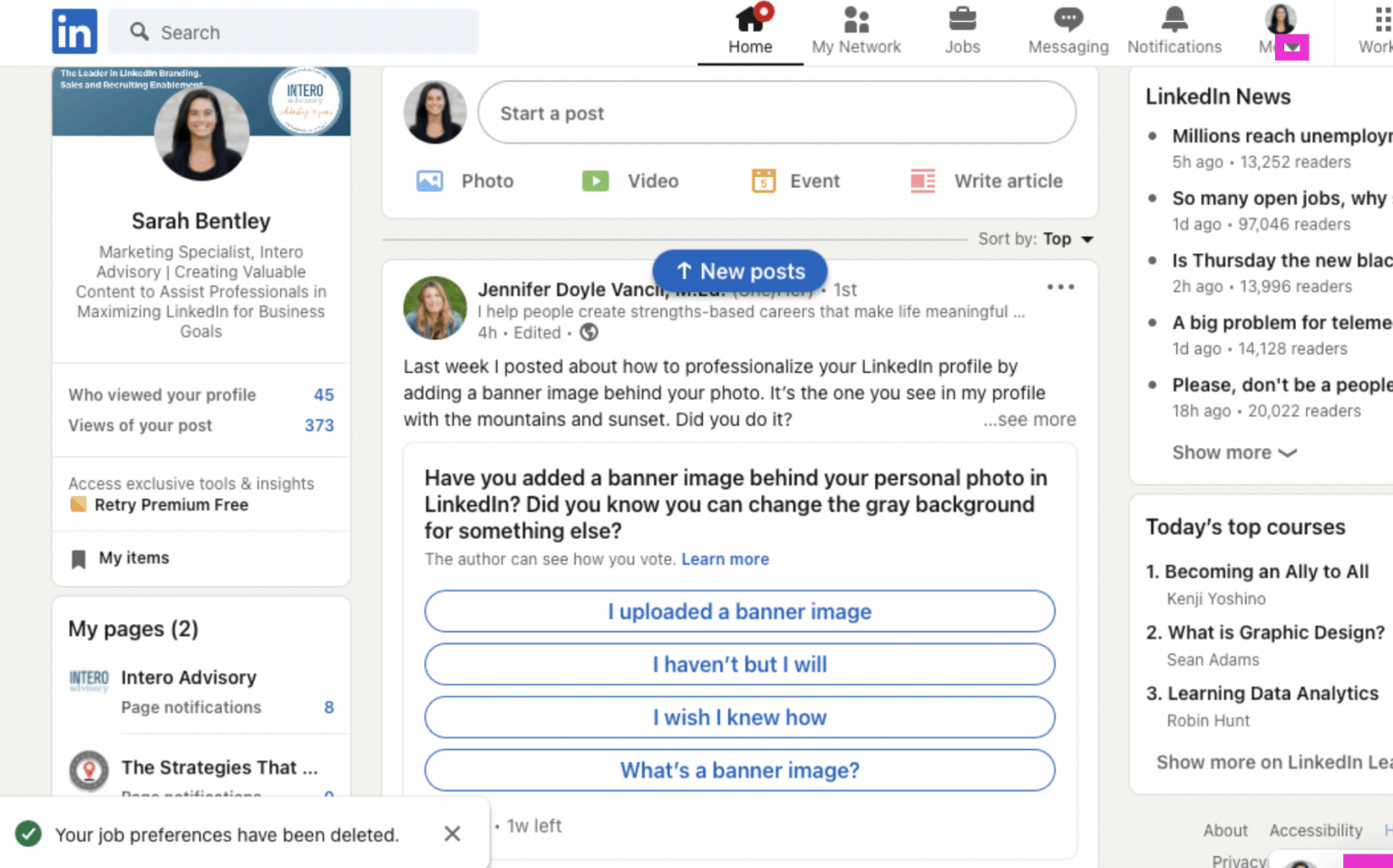This screenshot has width=1393, height=868.
Task: Open the Notifications bell icon
Action: pos(1174,20)
